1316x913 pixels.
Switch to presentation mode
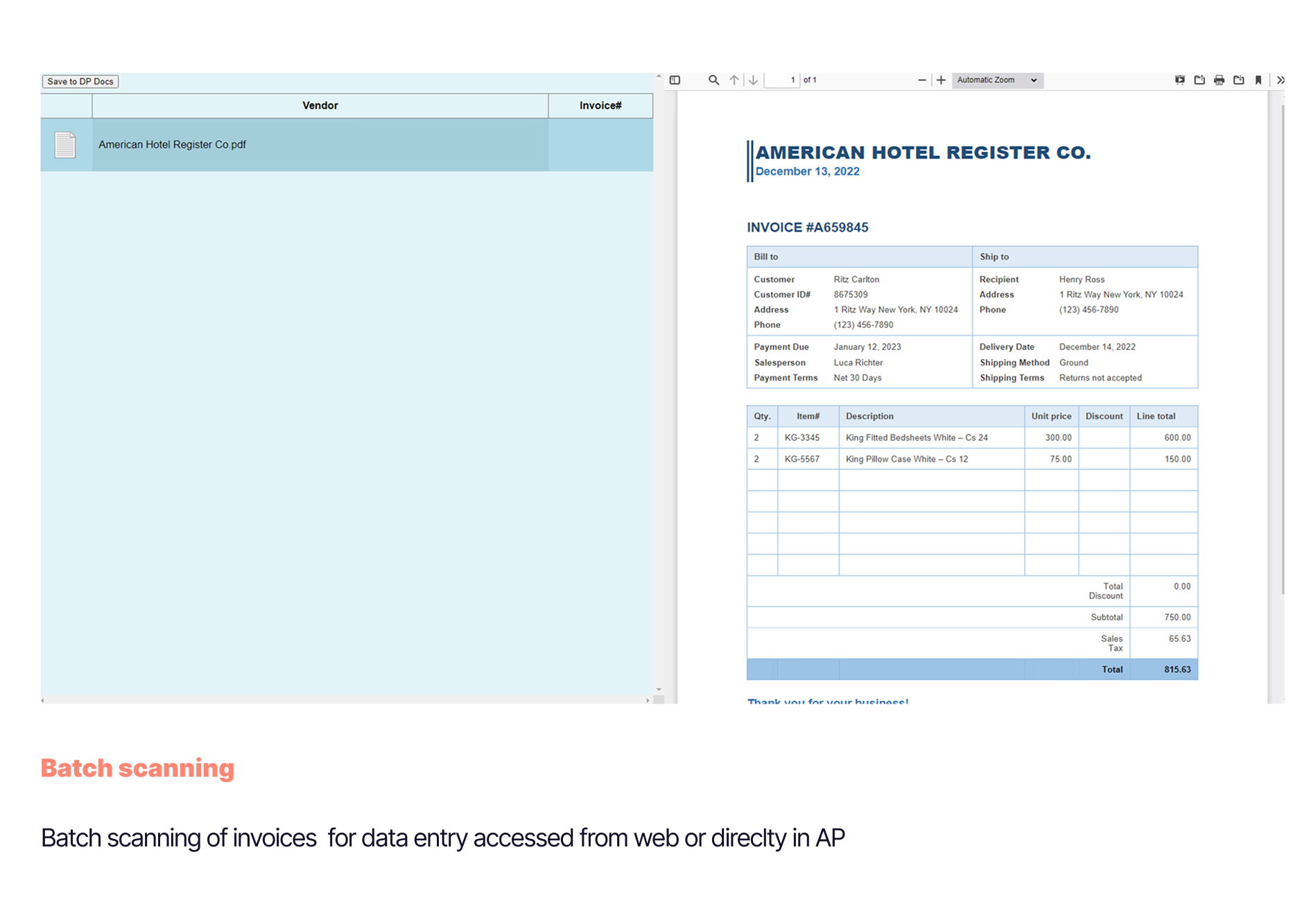pos(1179,80)
